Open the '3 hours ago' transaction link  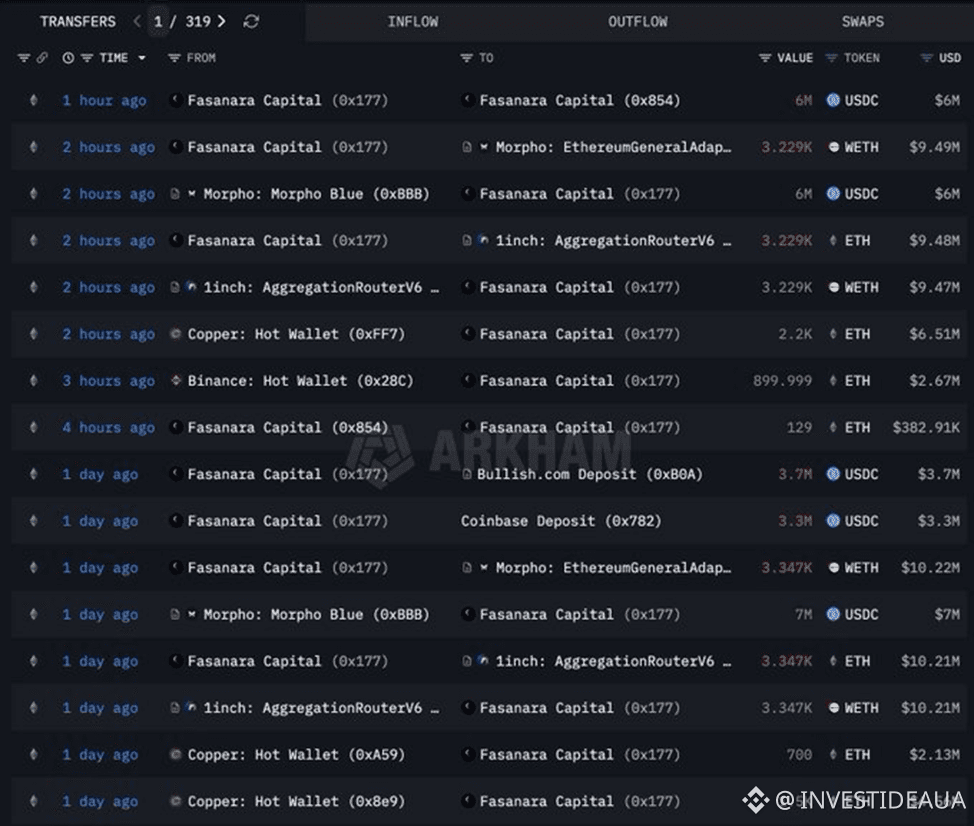[108, 381]
